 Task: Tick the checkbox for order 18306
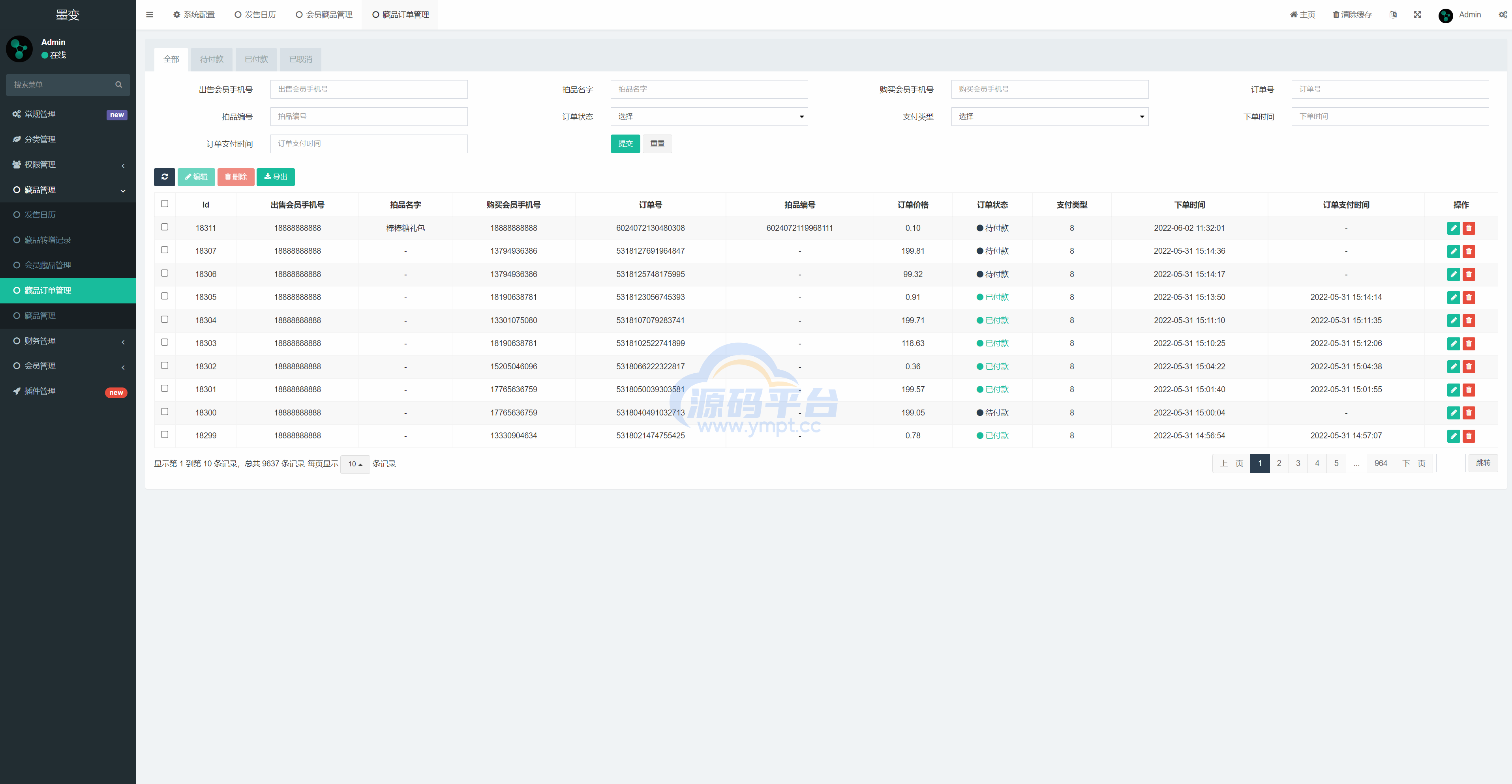pyautogui.click(x=164, y=273)
